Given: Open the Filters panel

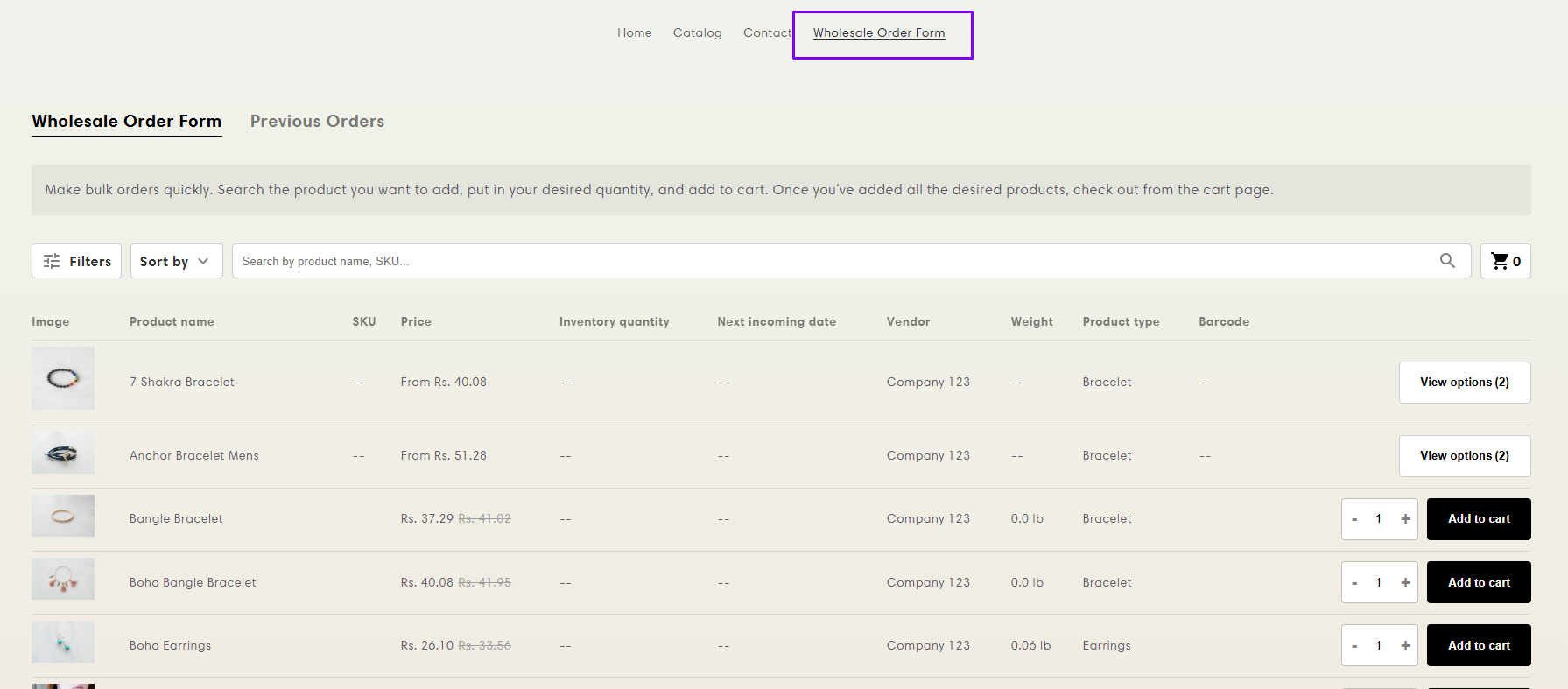Looking at the screenshot, I should 77,261.
